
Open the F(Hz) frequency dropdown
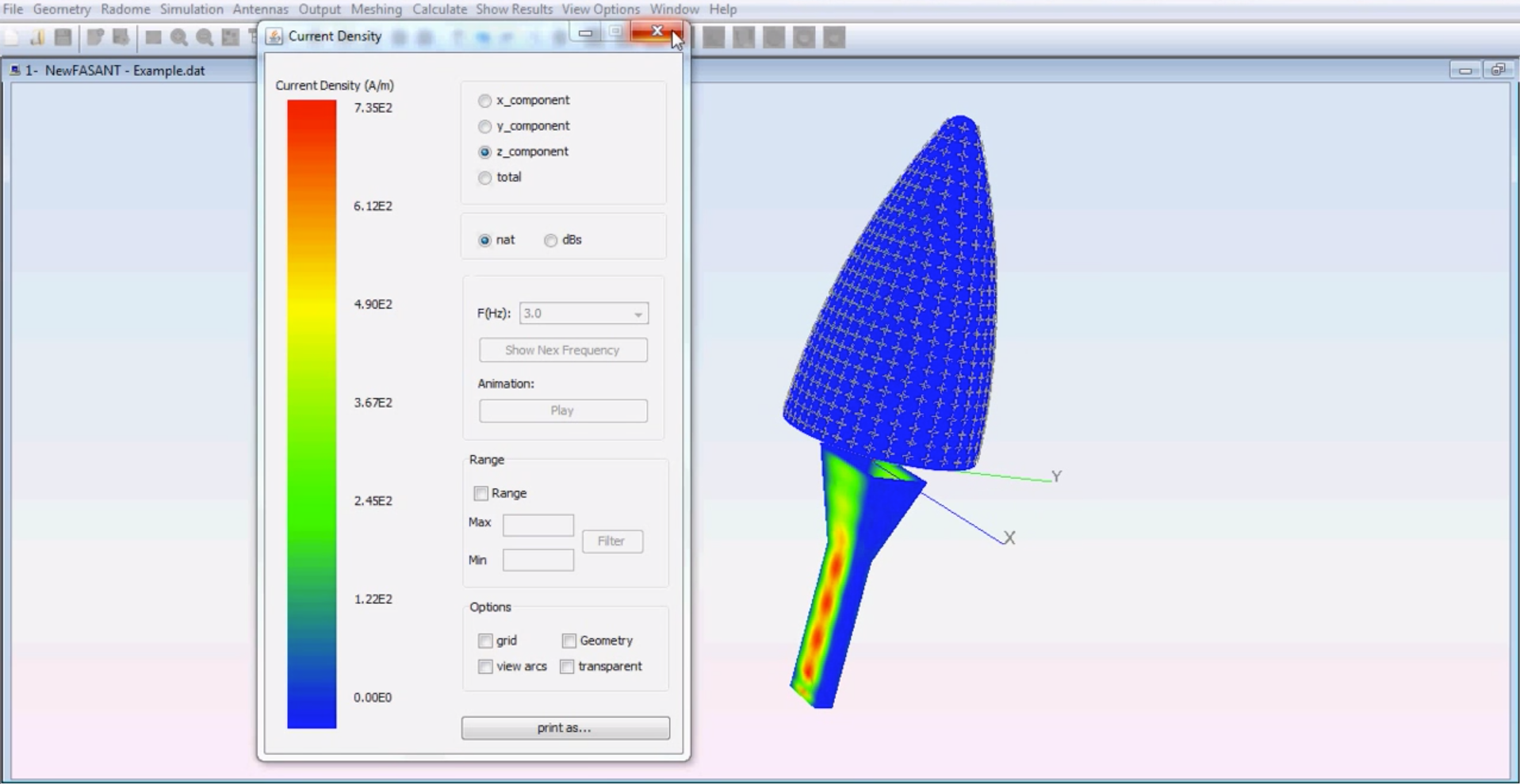pyautogui.click(x=584, y=313)
